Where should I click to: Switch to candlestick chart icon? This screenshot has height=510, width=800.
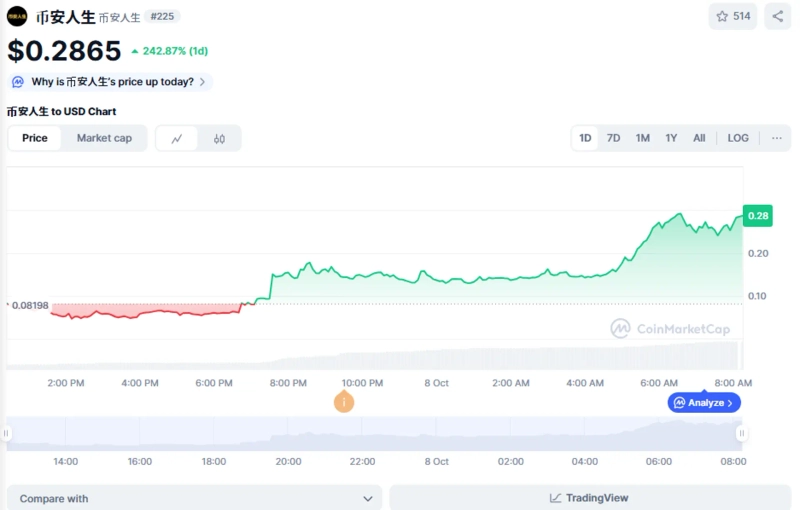point(219,139)
